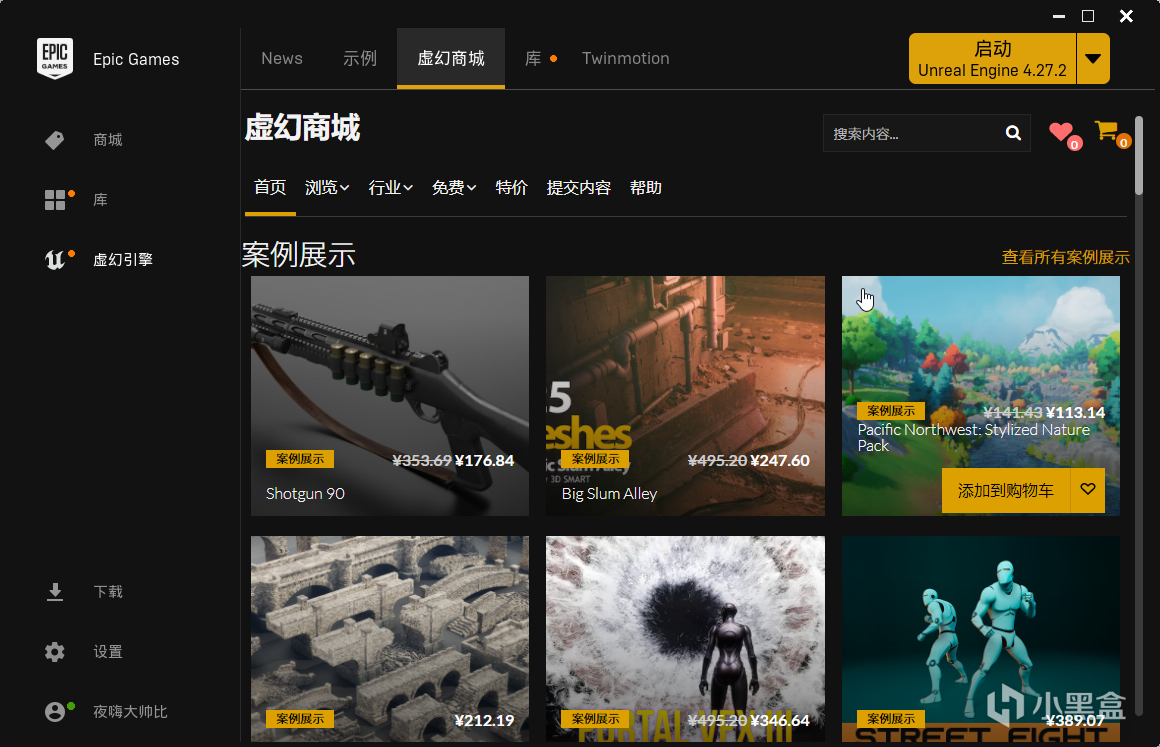Open the Street Fight animation thumbnail ¥389.07
This screenshot has height=747, width=1160.
click(x=981, y=639)
